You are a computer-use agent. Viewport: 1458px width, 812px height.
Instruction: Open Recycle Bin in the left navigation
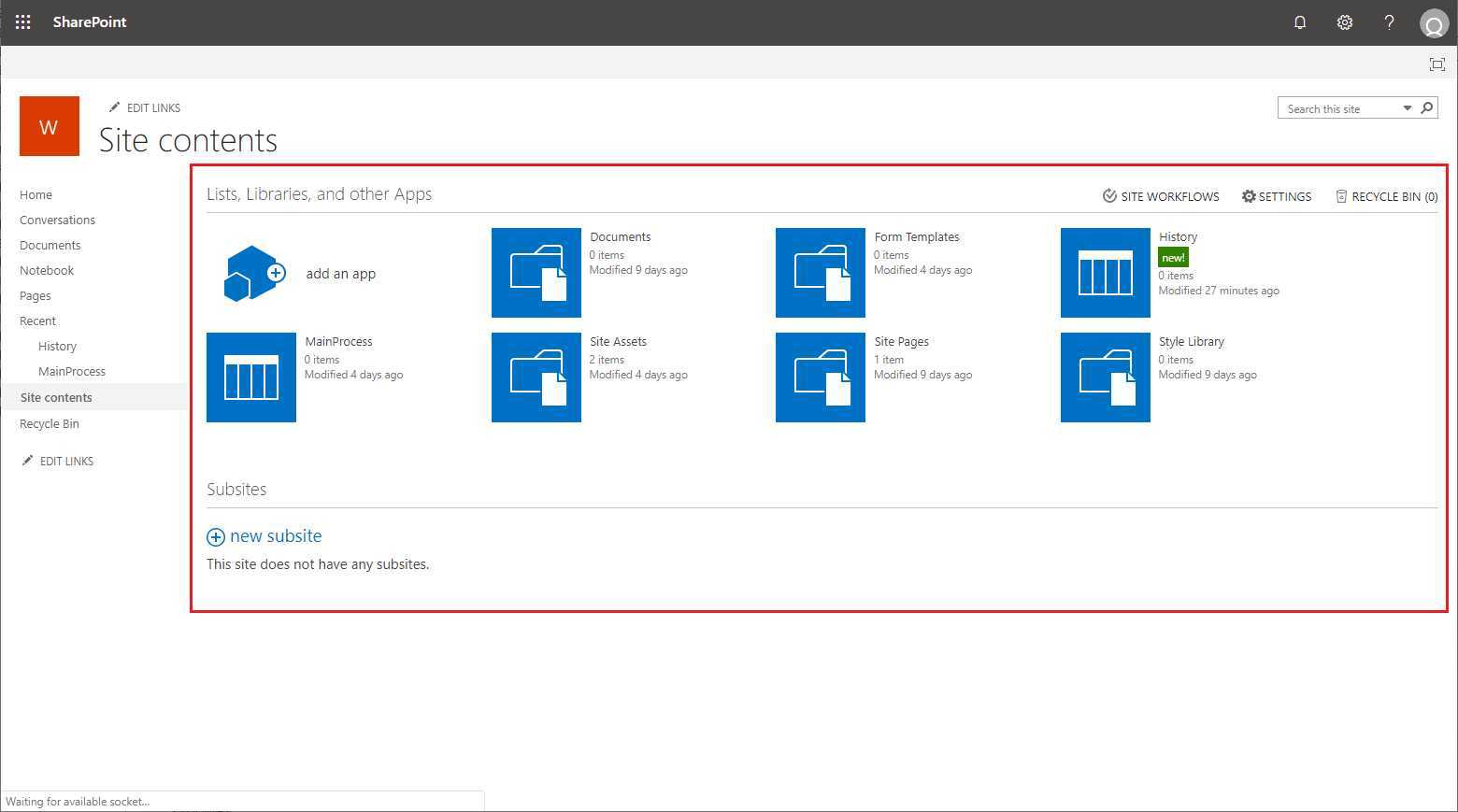pos(50,423)
